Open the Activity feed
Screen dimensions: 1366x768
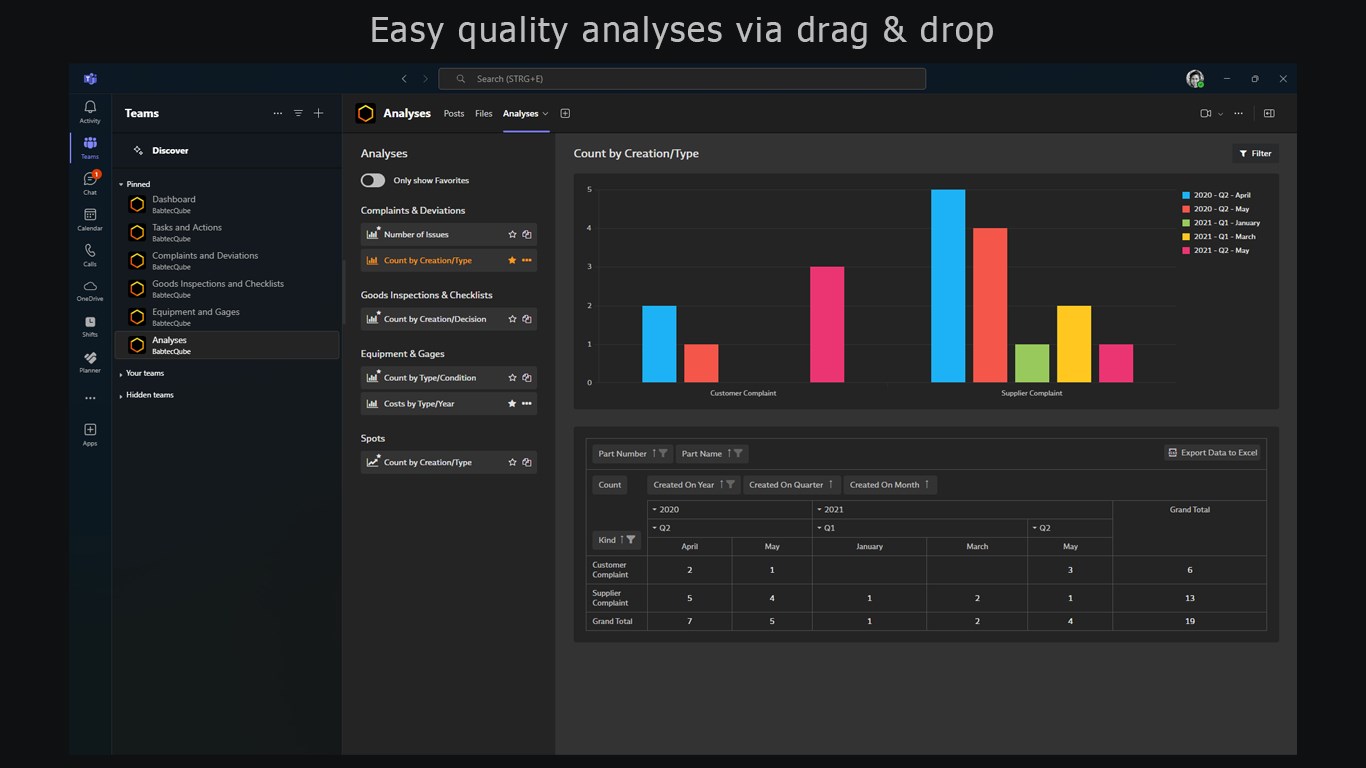90,111
